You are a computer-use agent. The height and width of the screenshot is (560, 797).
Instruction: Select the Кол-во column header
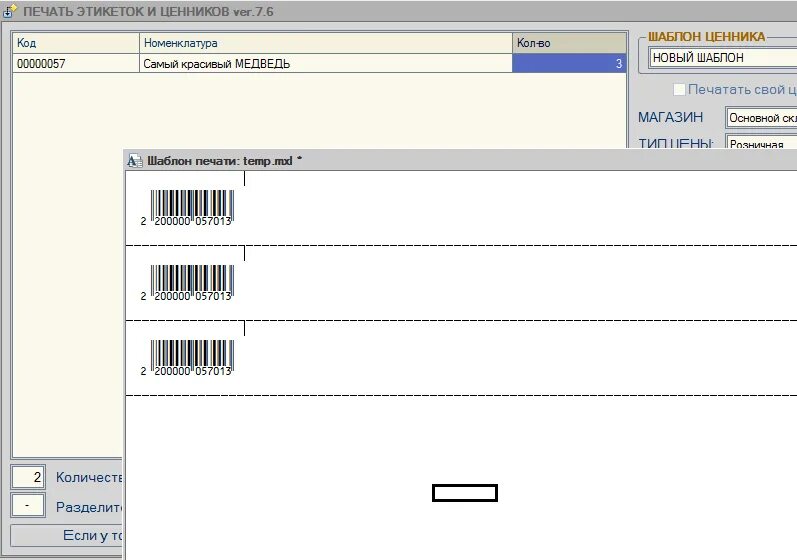pos(569,43)
